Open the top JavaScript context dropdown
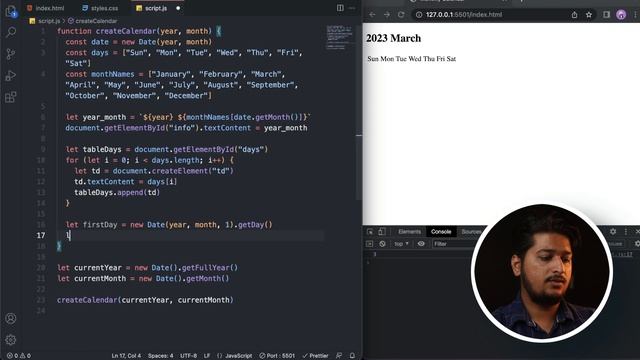Screen dimensions: 640x360 click(x=402, y=244)
